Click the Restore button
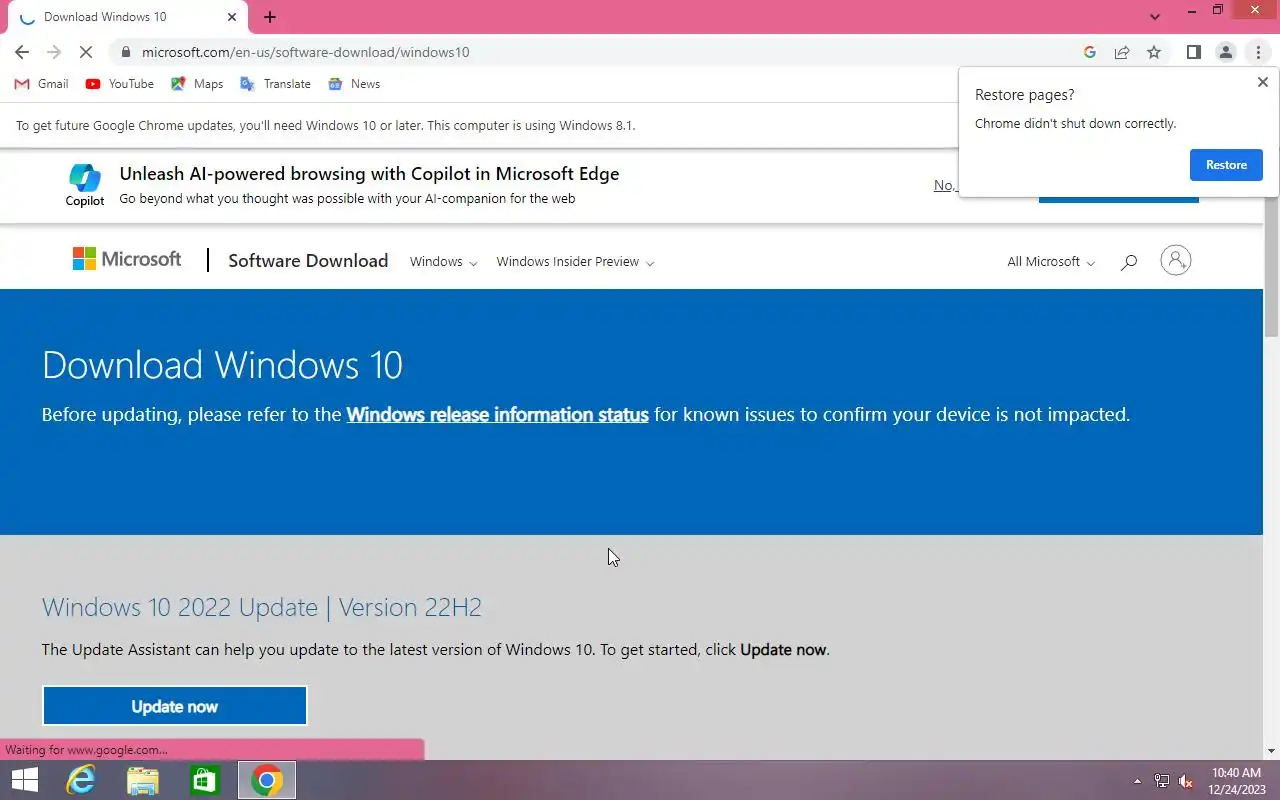The image size is (1280, 800). click(1226, 165)
